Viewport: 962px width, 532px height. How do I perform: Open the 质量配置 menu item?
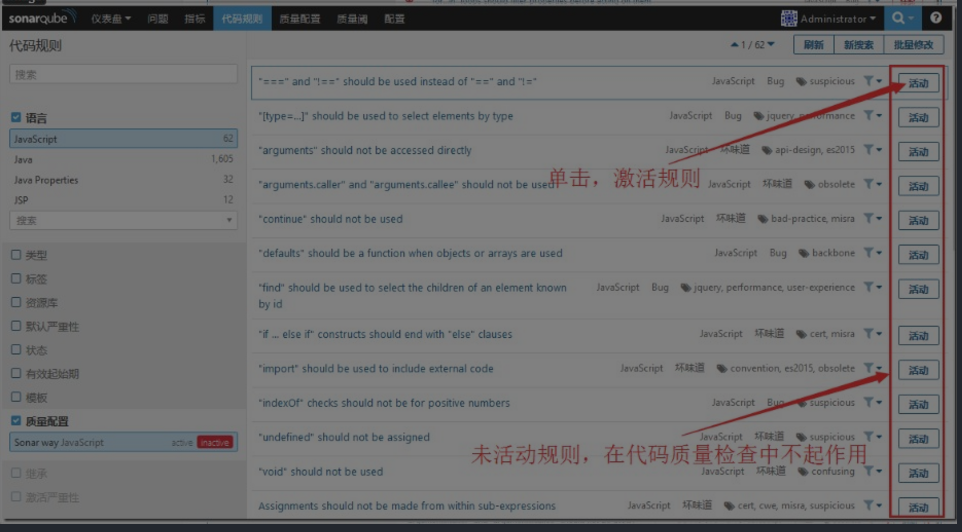coord(299,19)
